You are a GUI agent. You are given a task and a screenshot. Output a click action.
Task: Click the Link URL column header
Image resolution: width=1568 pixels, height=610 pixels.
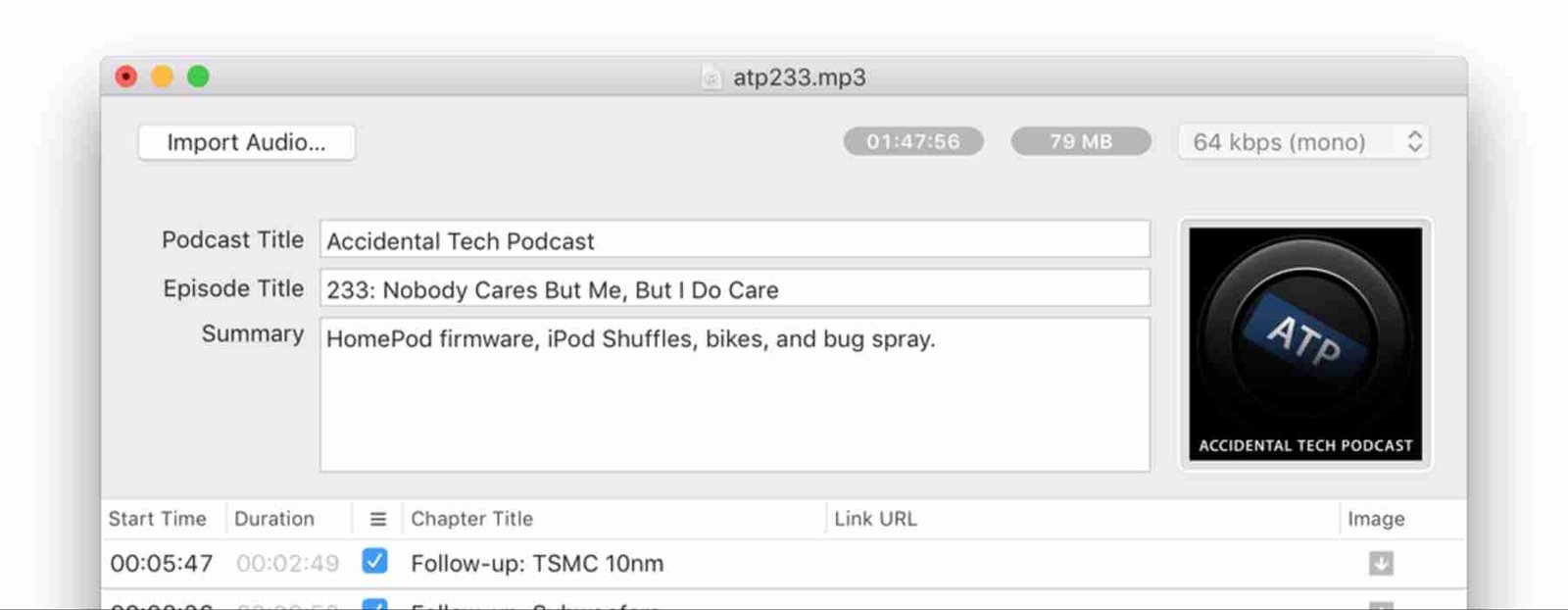point(875,519)
